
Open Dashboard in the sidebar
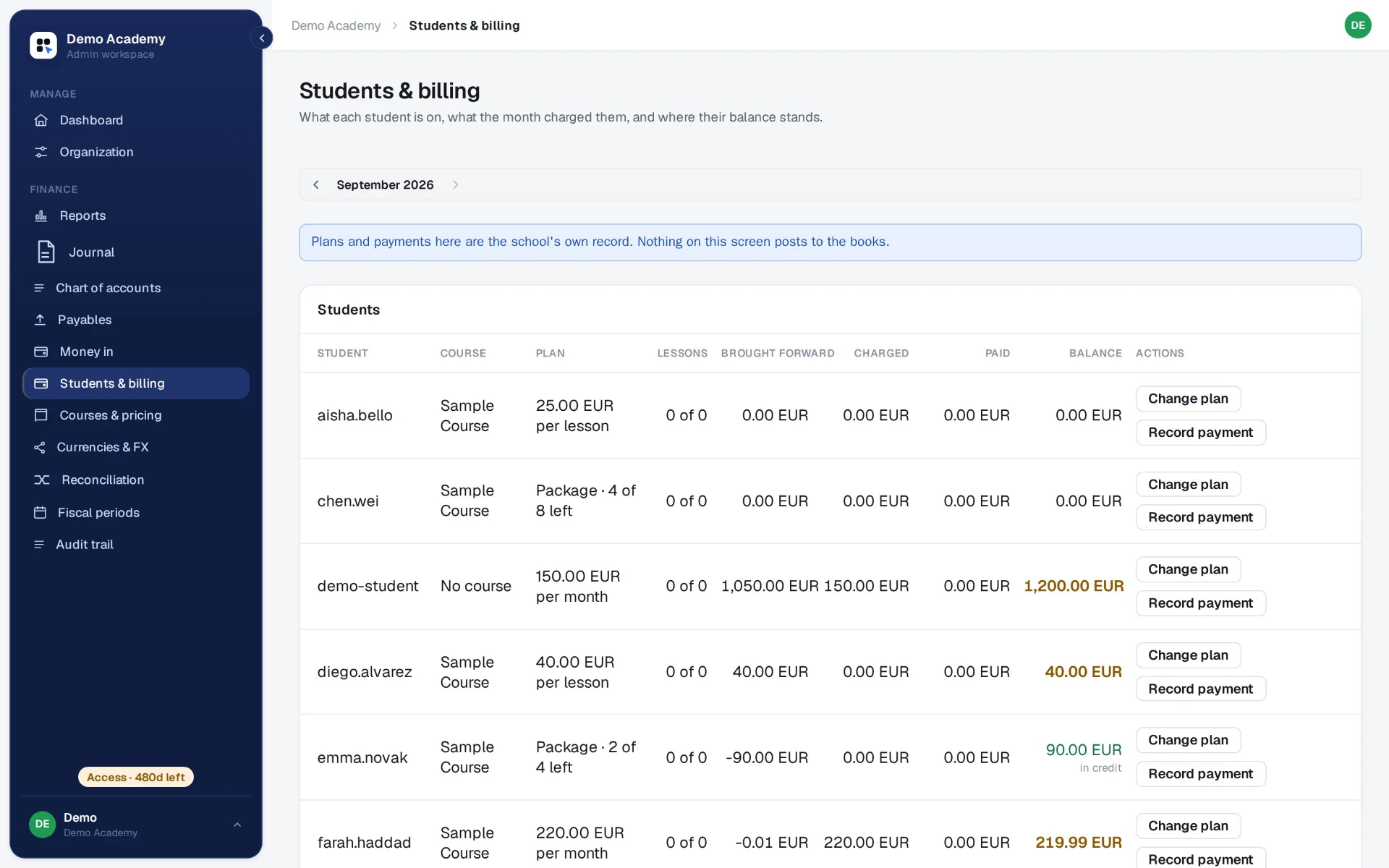(x=136, y=120)
